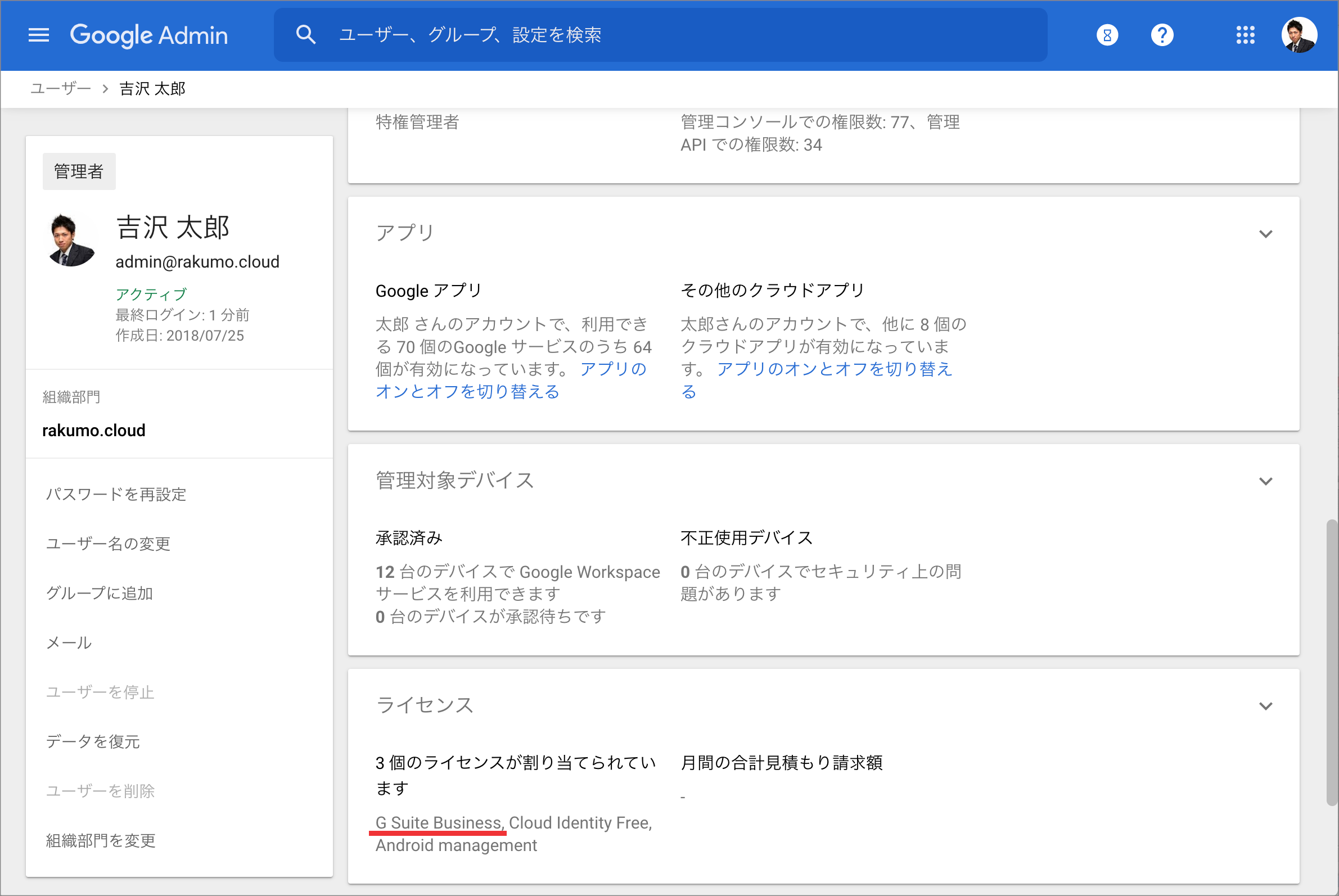Click the アクティブ status label

click(151, 295)
